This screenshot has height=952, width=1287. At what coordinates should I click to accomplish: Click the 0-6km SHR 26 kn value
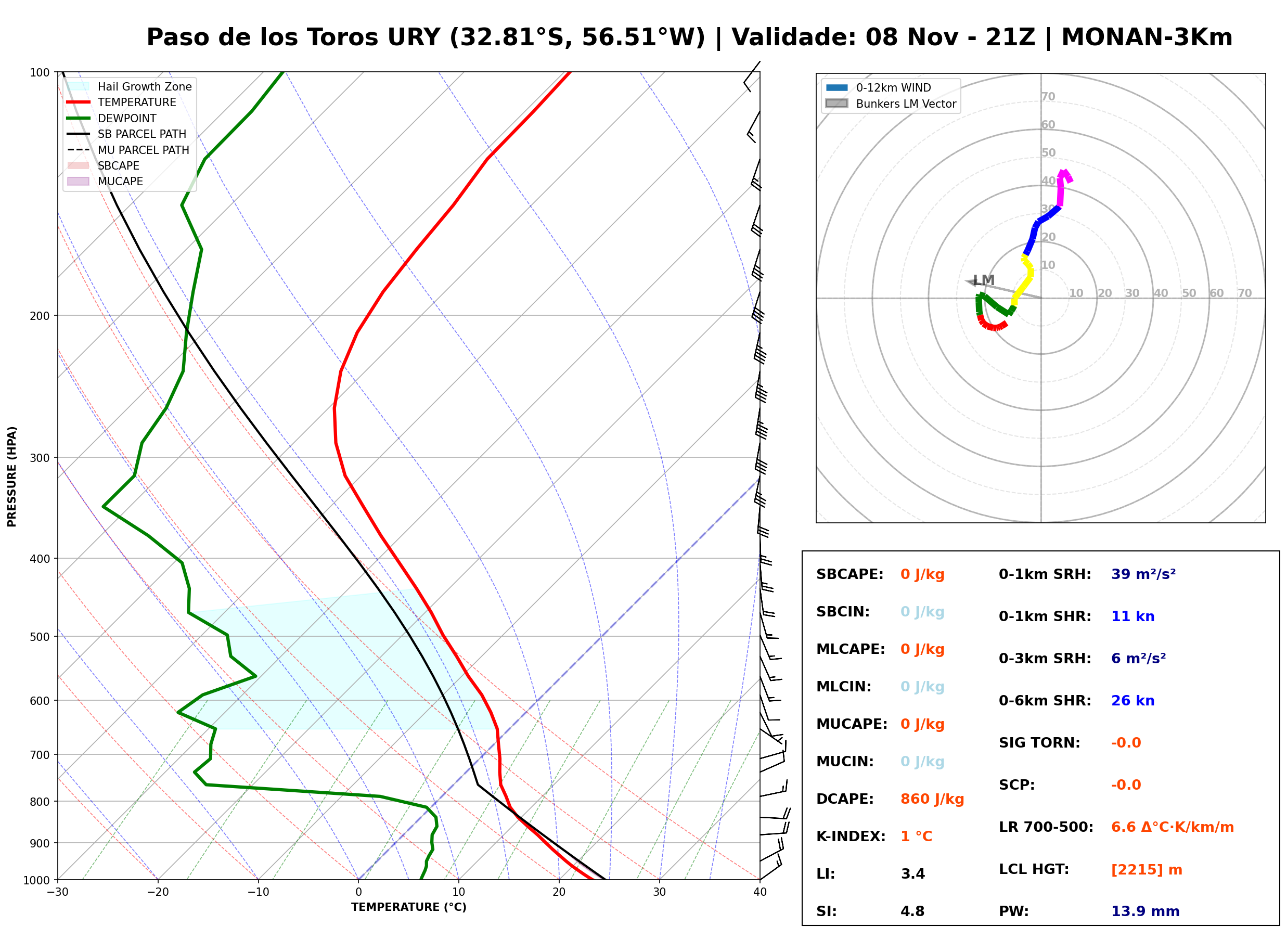tap(1133, 701)
